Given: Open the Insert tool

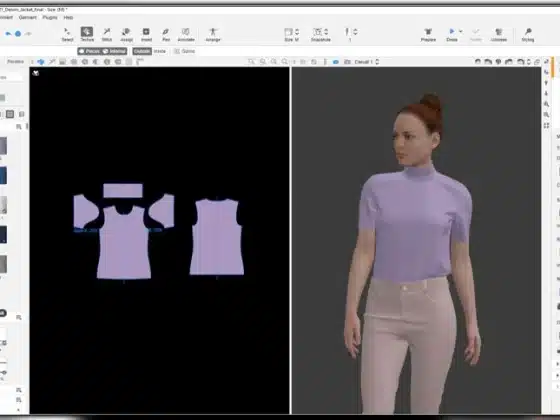Looking at the screenshot, I should [x=146, y=35].
